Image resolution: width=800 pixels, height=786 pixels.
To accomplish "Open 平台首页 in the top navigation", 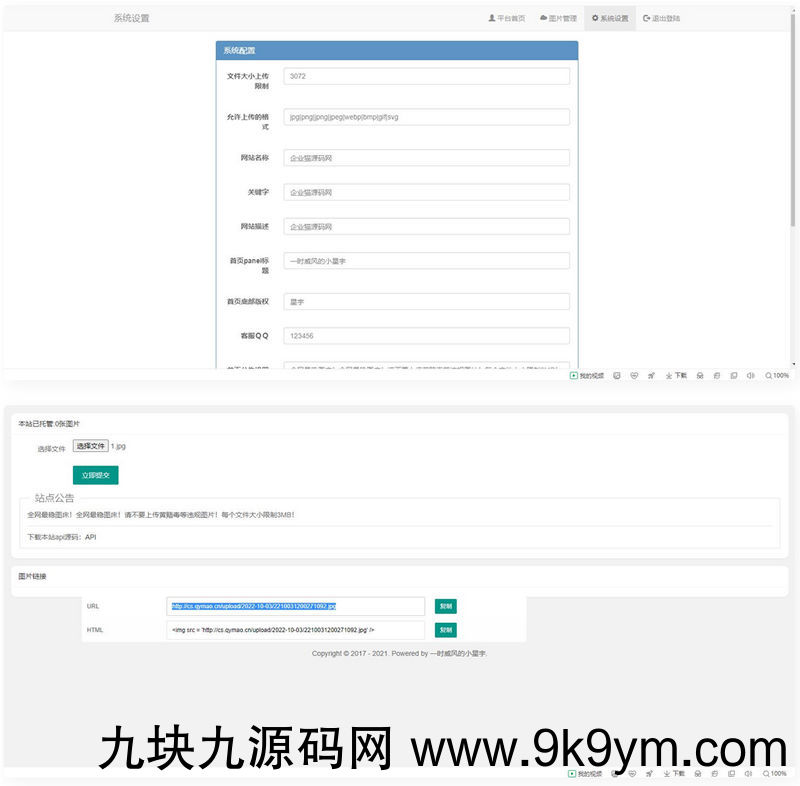I will pyautogui.click(x=507, y=18).
